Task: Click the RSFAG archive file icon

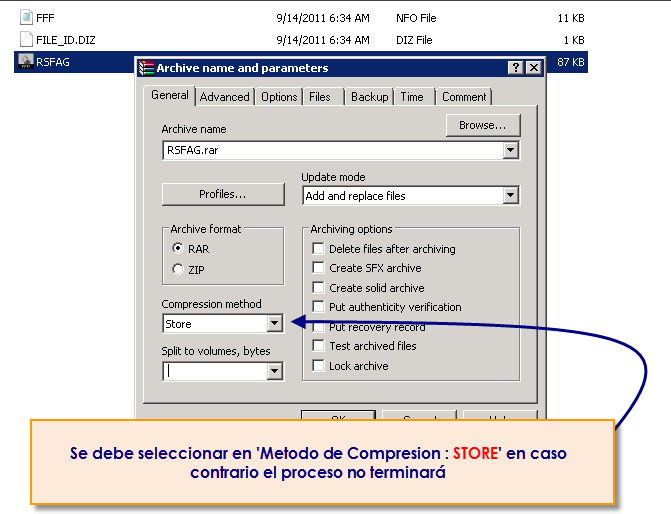Action: 27,62
